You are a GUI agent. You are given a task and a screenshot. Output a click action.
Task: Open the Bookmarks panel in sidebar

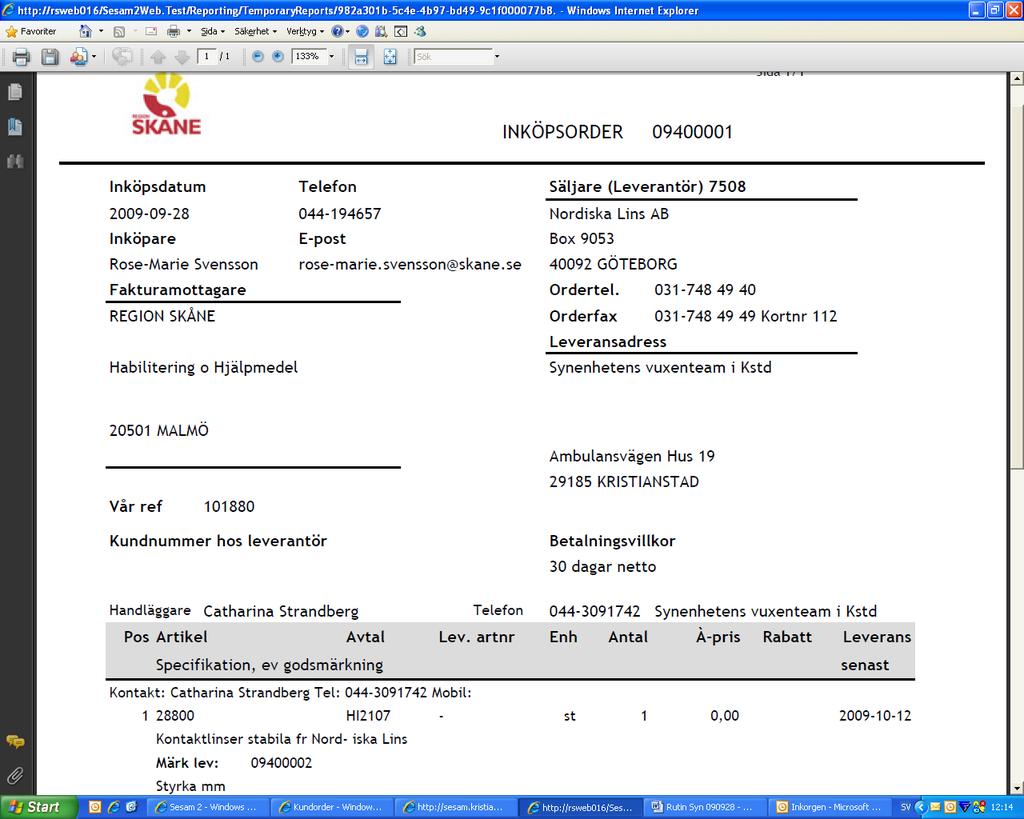click(15, 126)
